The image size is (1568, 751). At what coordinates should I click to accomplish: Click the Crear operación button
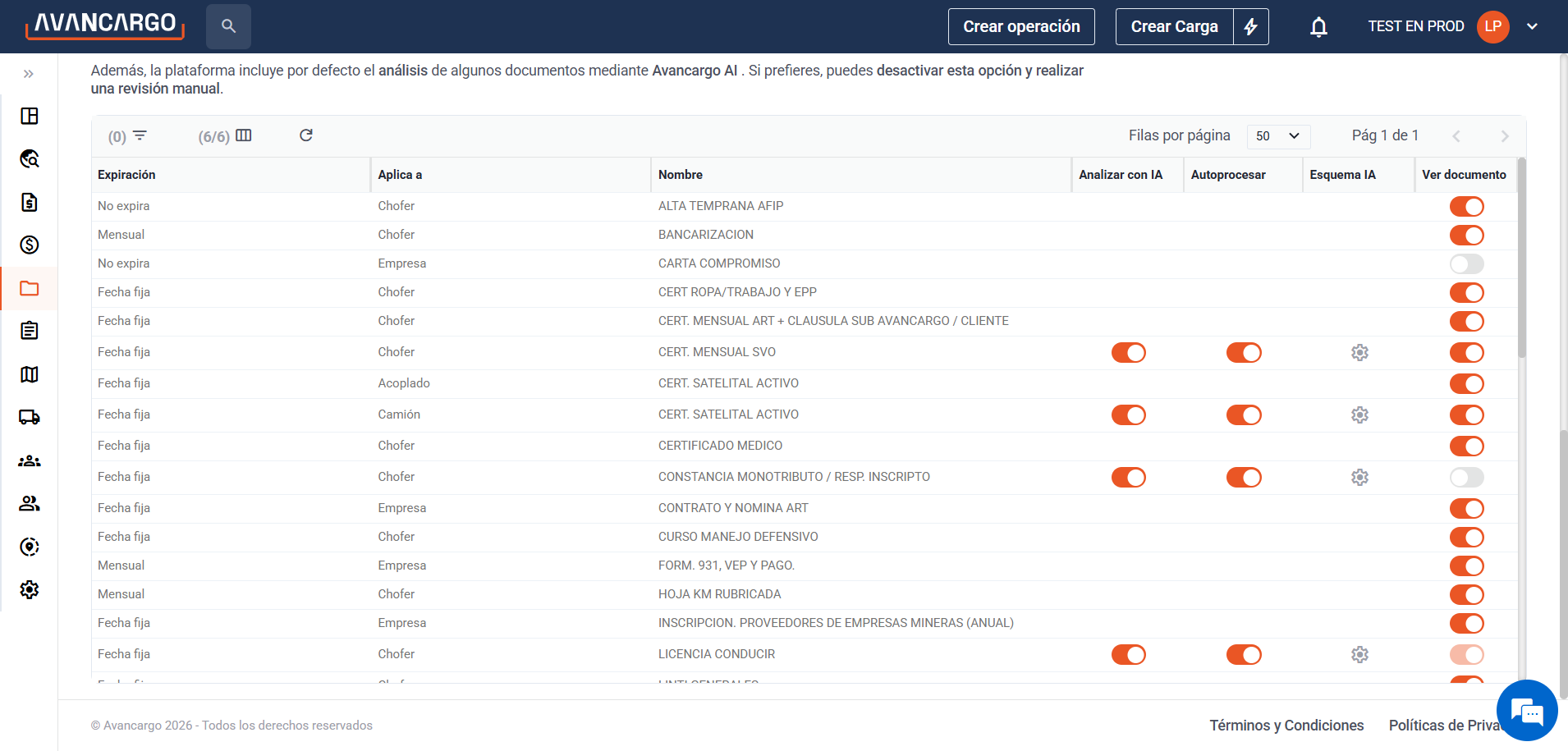coord(1021,26)
